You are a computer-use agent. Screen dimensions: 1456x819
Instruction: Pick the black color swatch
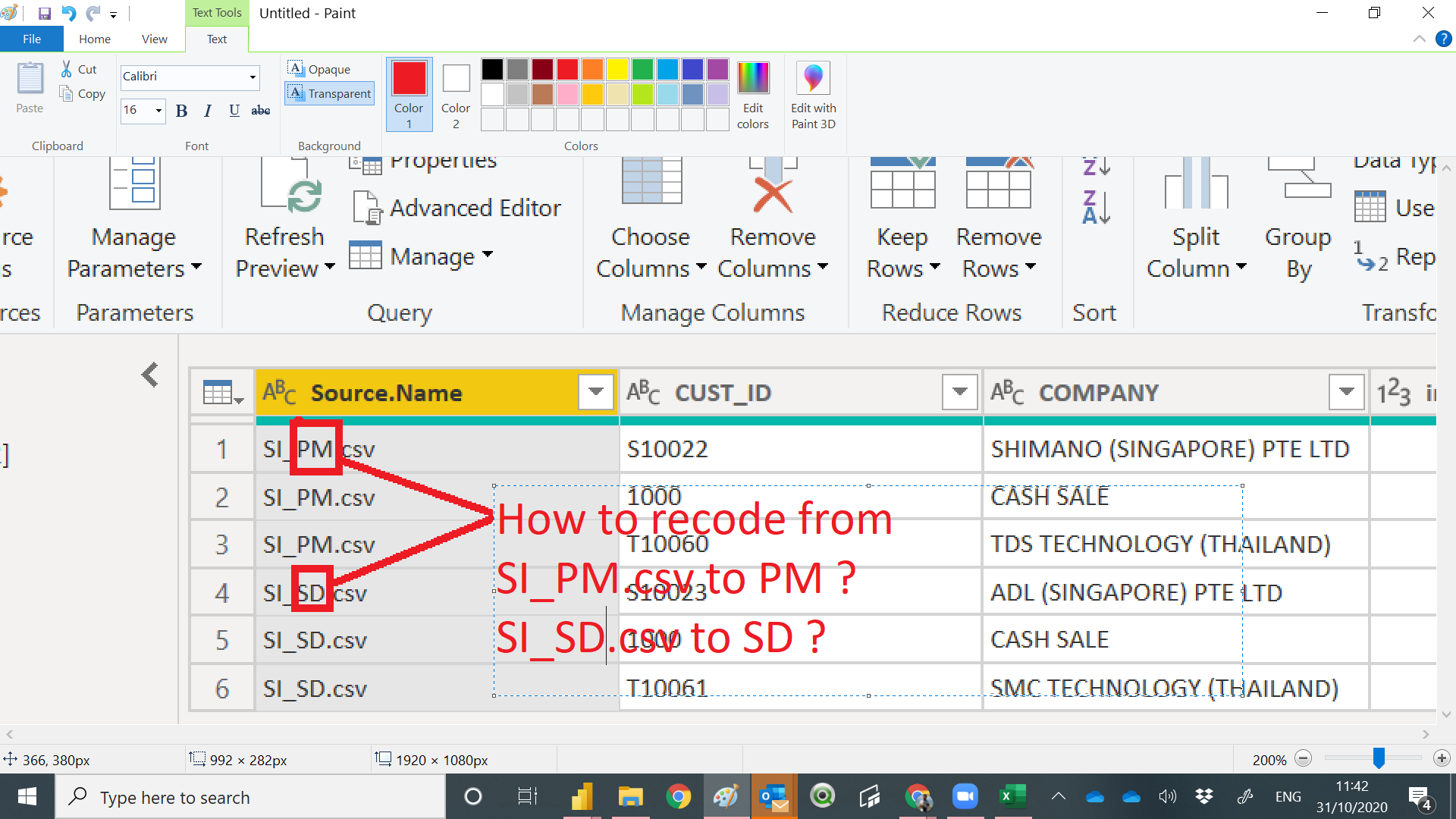point(492,70)
